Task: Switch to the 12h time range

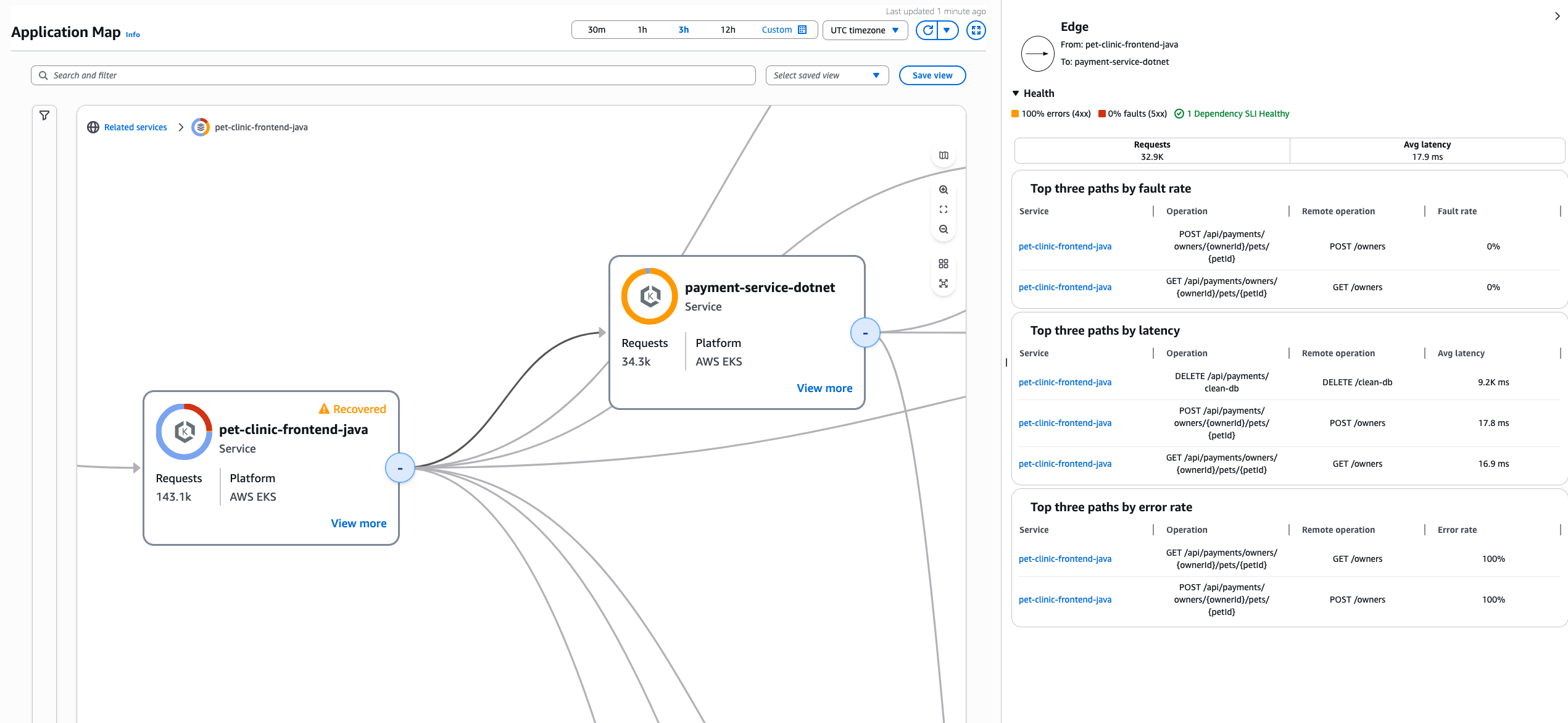Action: click(726, 29)
